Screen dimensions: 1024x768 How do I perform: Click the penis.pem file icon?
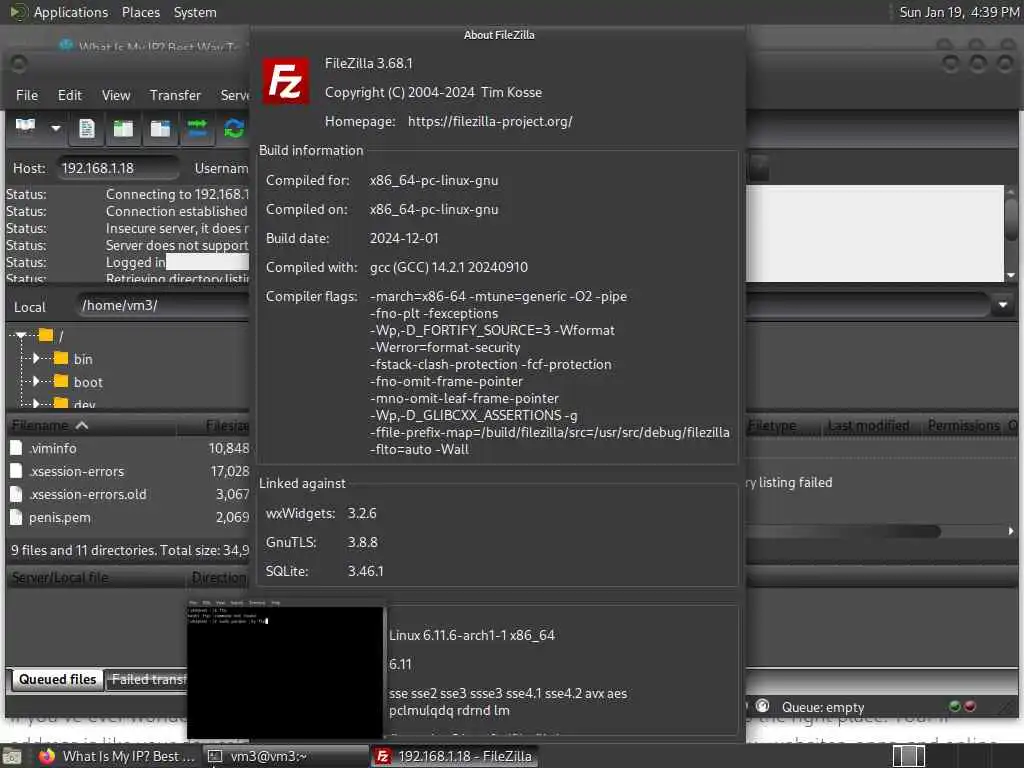coord(16,517)
